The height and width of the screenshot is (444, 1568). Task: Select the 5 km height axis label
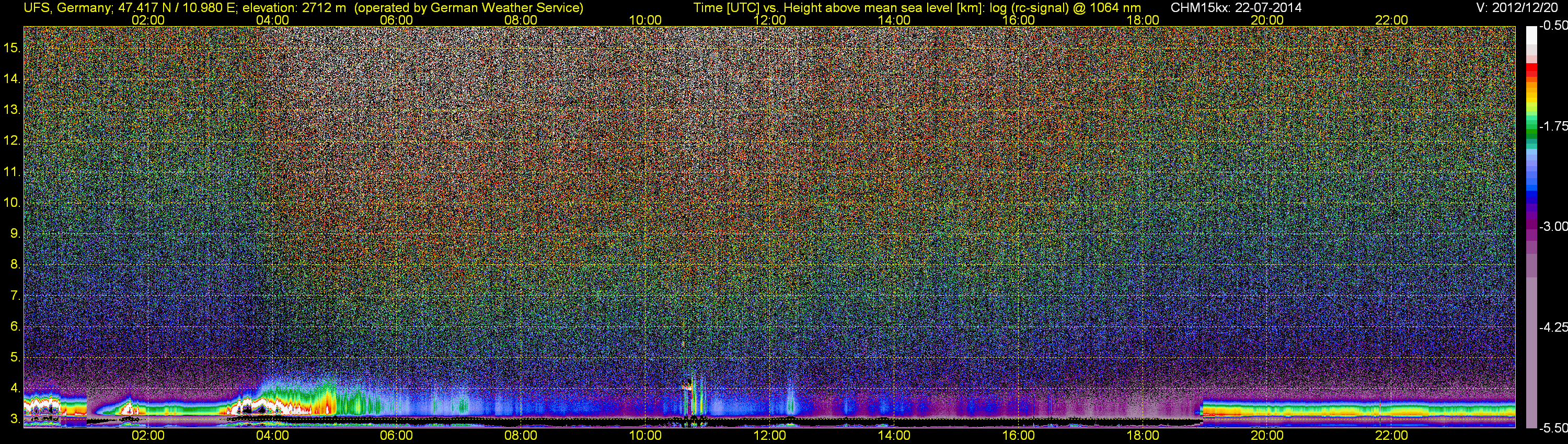click(15, 358)
